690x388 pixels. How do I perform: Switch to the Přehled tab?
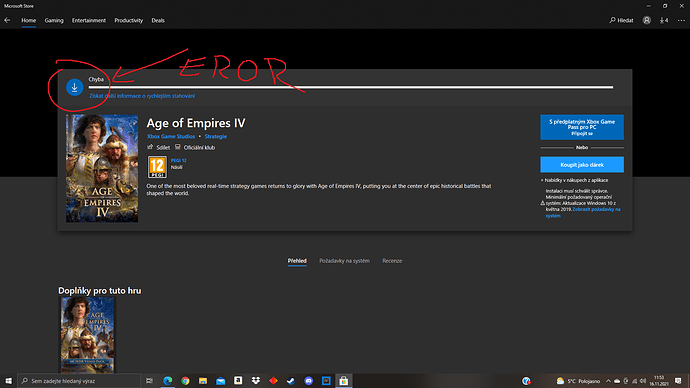click(297, 261)
